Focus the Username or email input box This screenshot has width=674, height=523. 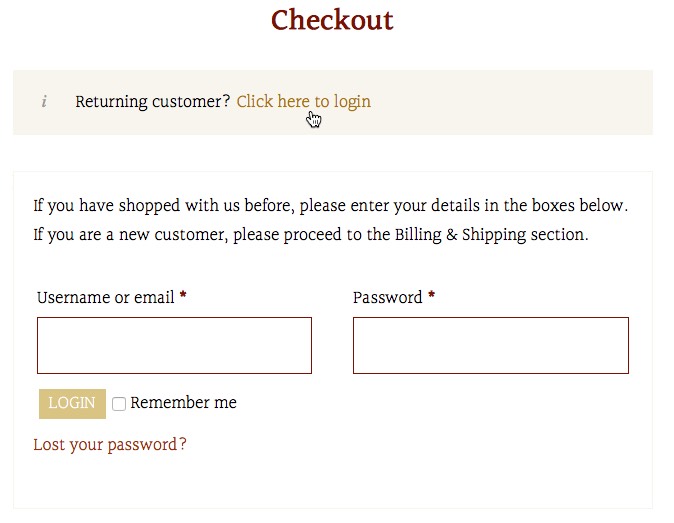(175, 346)
